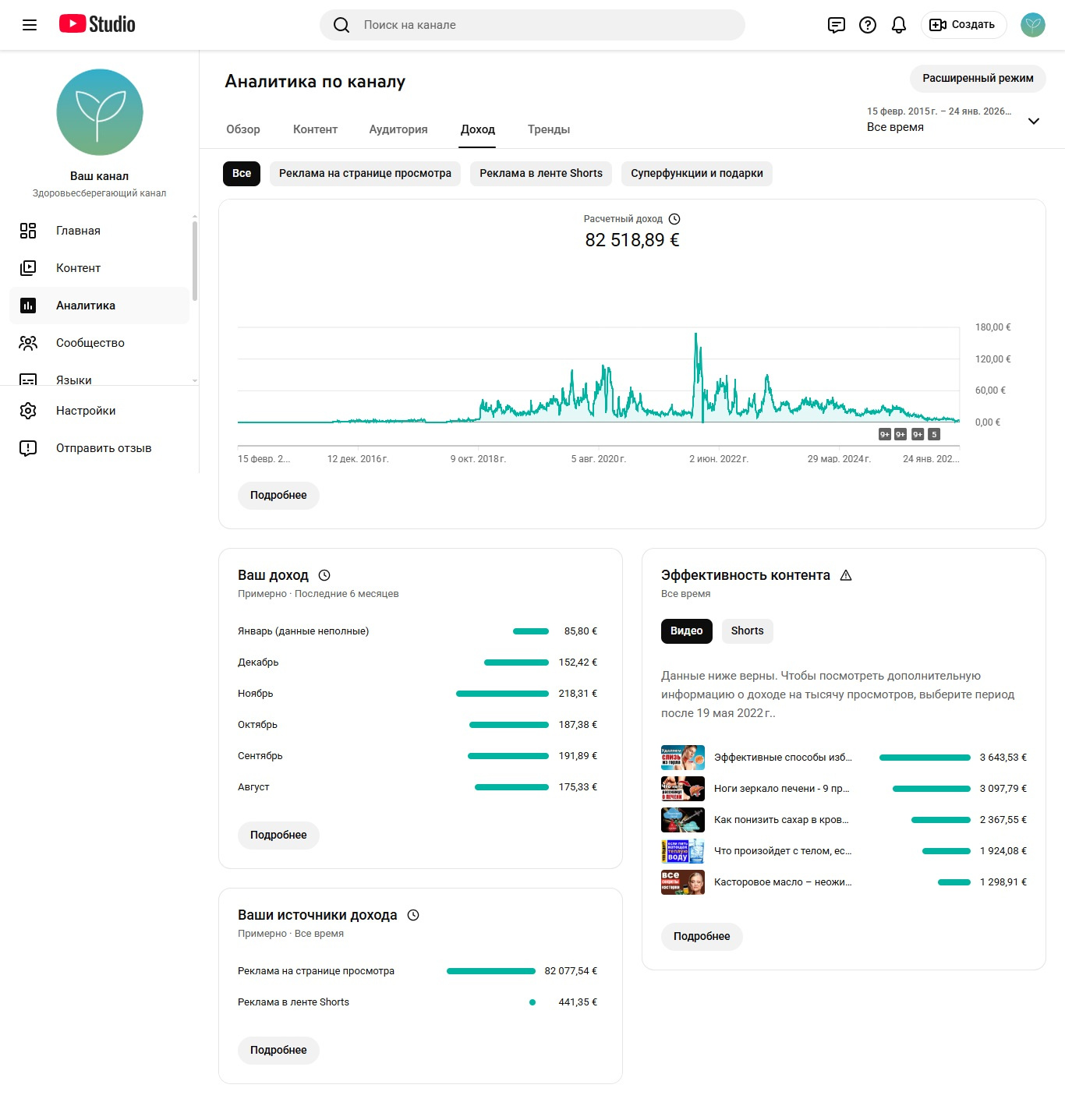Click Подробнее under the revenue chart
Viewport: 1065px width, 1120px height.
278,496
